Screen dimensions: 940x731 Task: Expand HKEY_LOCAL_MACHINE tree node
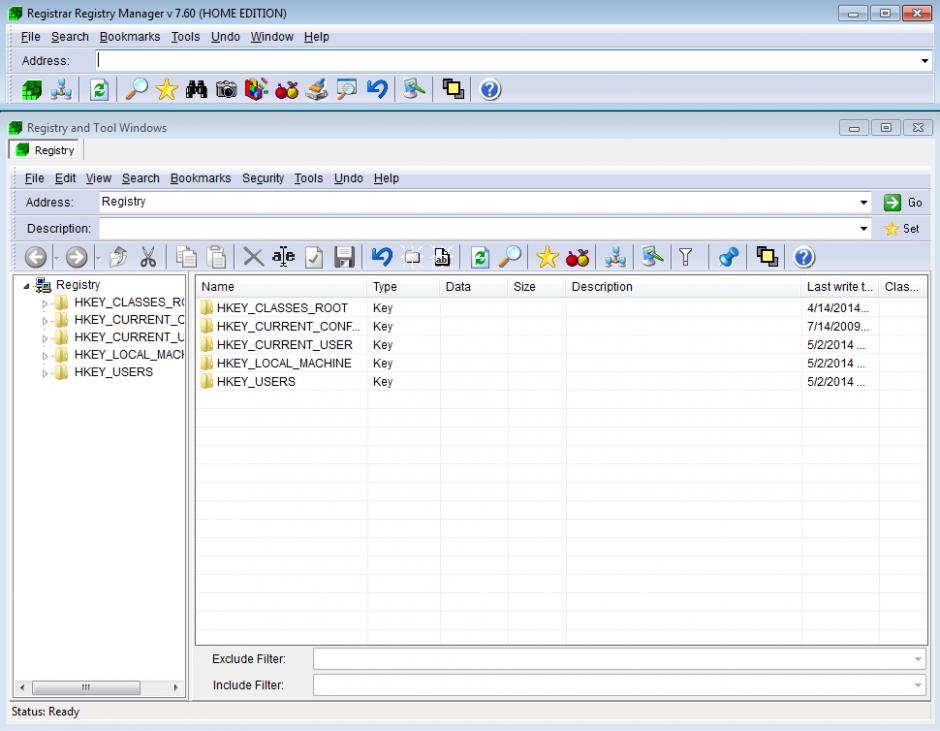coord(44,356)
